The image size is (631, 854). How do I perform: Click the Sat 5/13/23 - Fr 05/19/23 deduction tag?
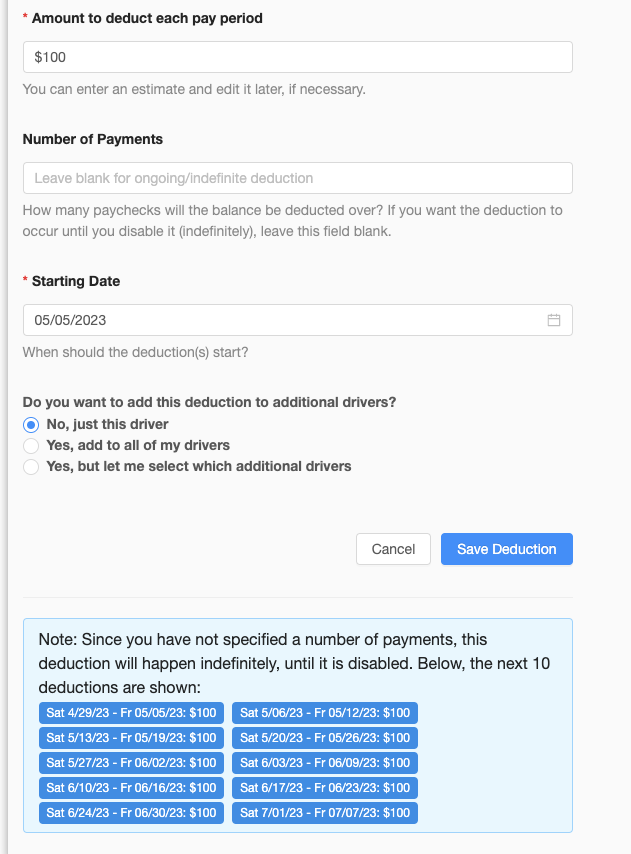tap(131, 738)
